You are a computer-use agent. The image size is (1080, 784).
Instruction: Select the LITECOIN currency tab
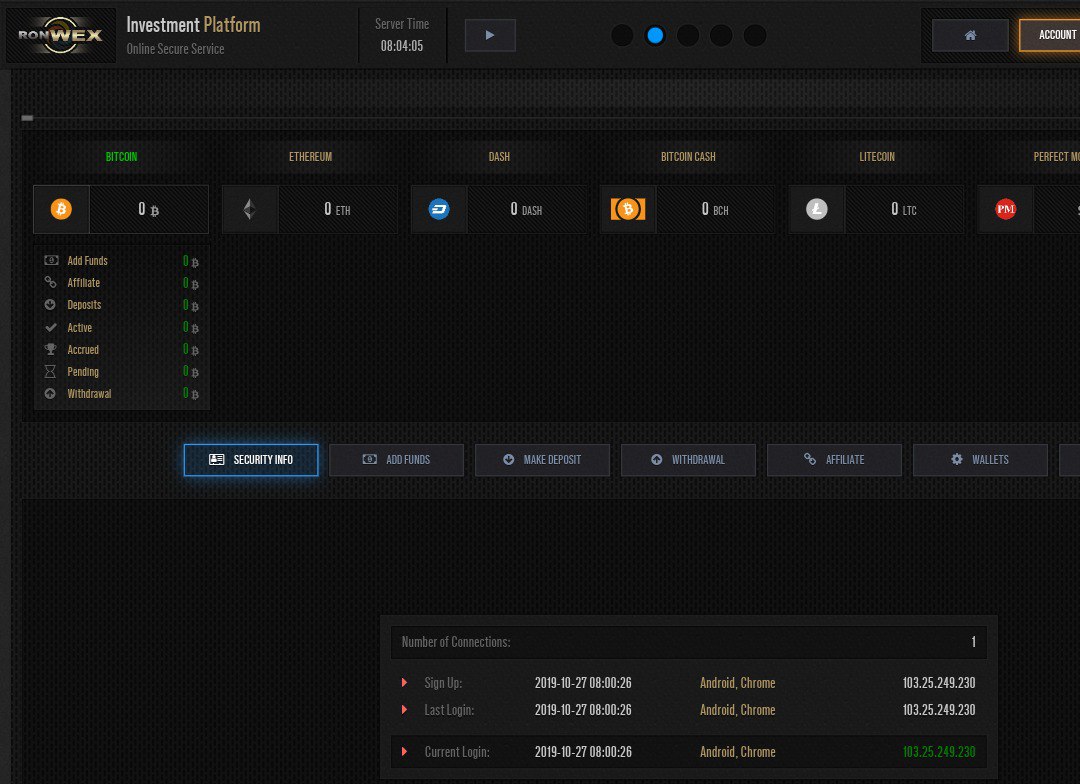click(x=877, y=156)
